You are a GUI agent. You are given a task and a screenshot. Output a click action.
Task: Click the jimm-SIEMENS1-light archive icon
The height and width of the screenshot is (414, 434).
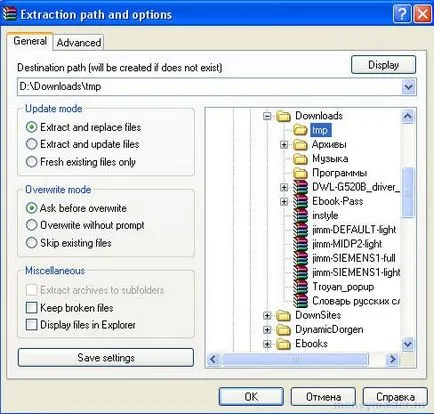[300, 273]
